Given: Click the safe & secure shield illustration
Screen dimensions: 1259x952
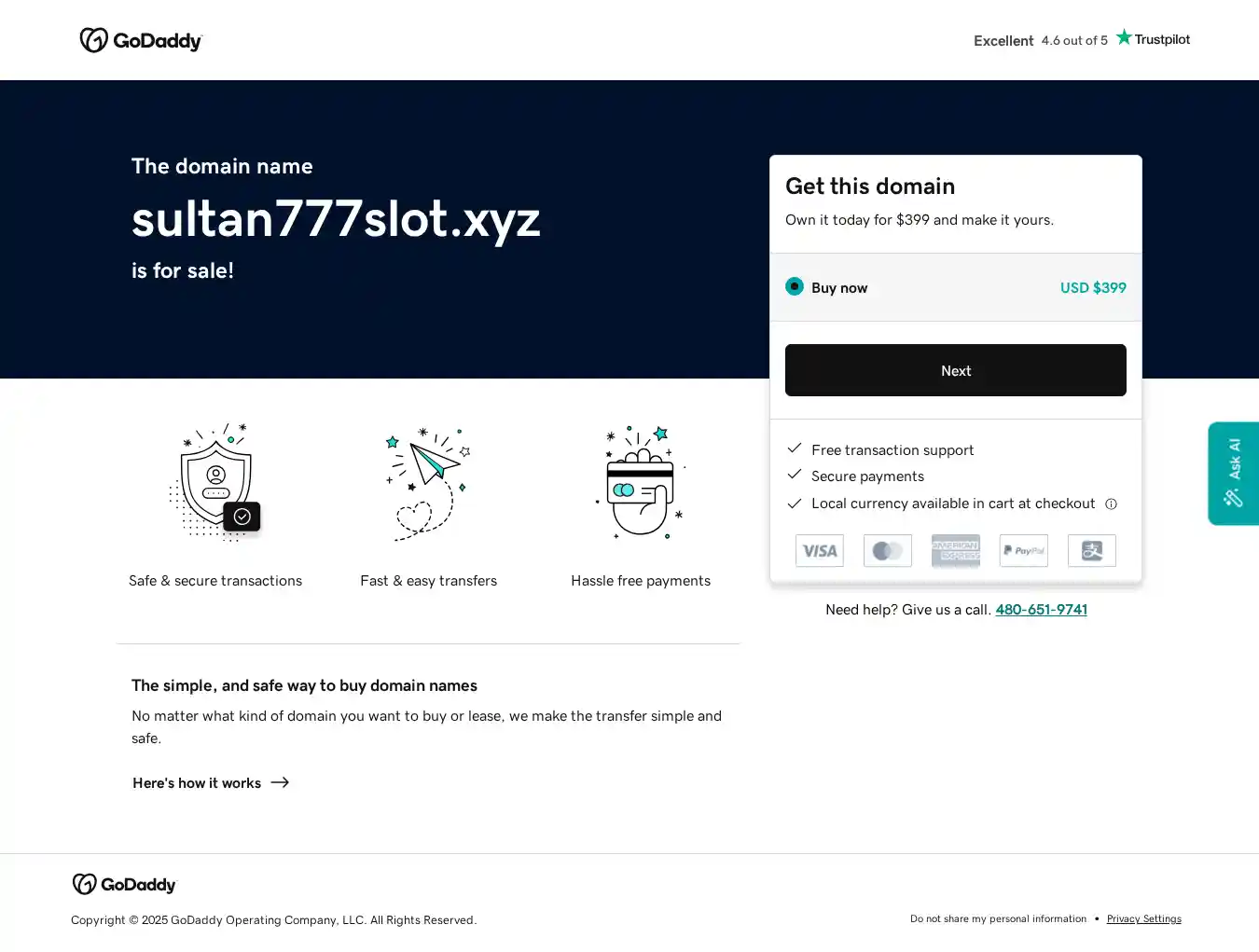Looking at the screenshot, I should 216,483.
